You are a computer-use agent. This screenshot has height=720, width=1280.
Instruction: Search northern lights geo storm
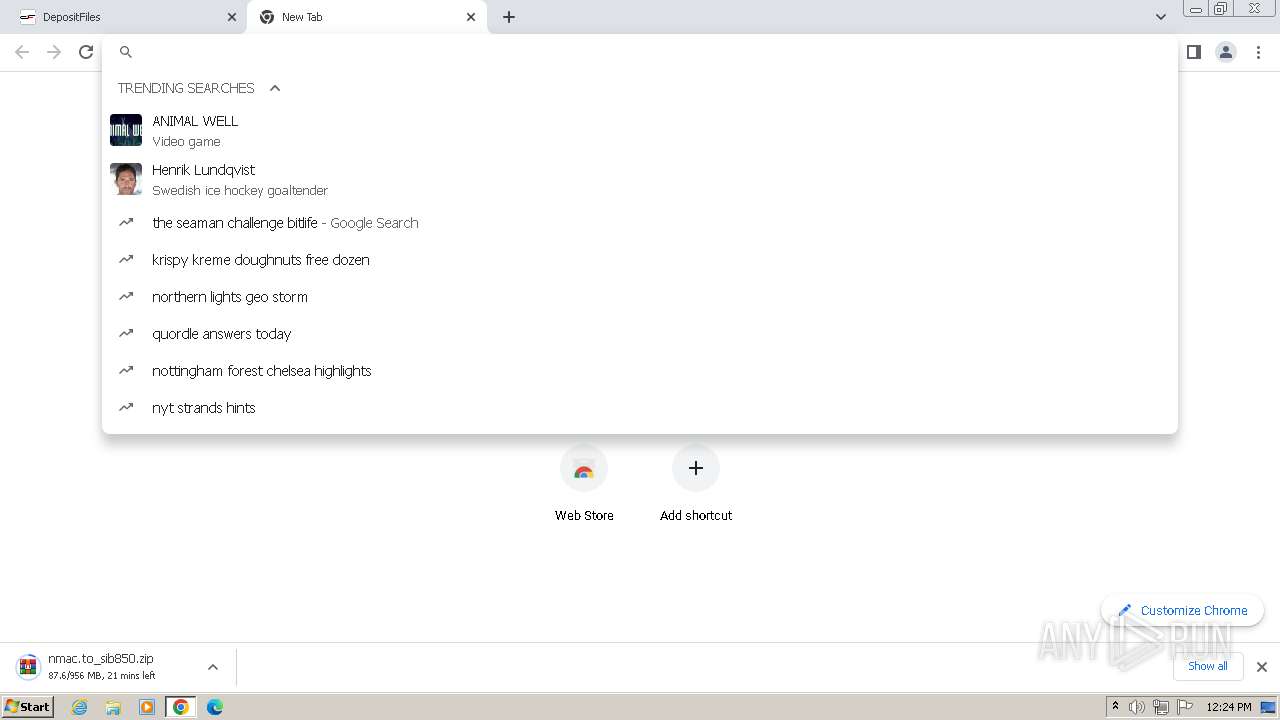640,297
